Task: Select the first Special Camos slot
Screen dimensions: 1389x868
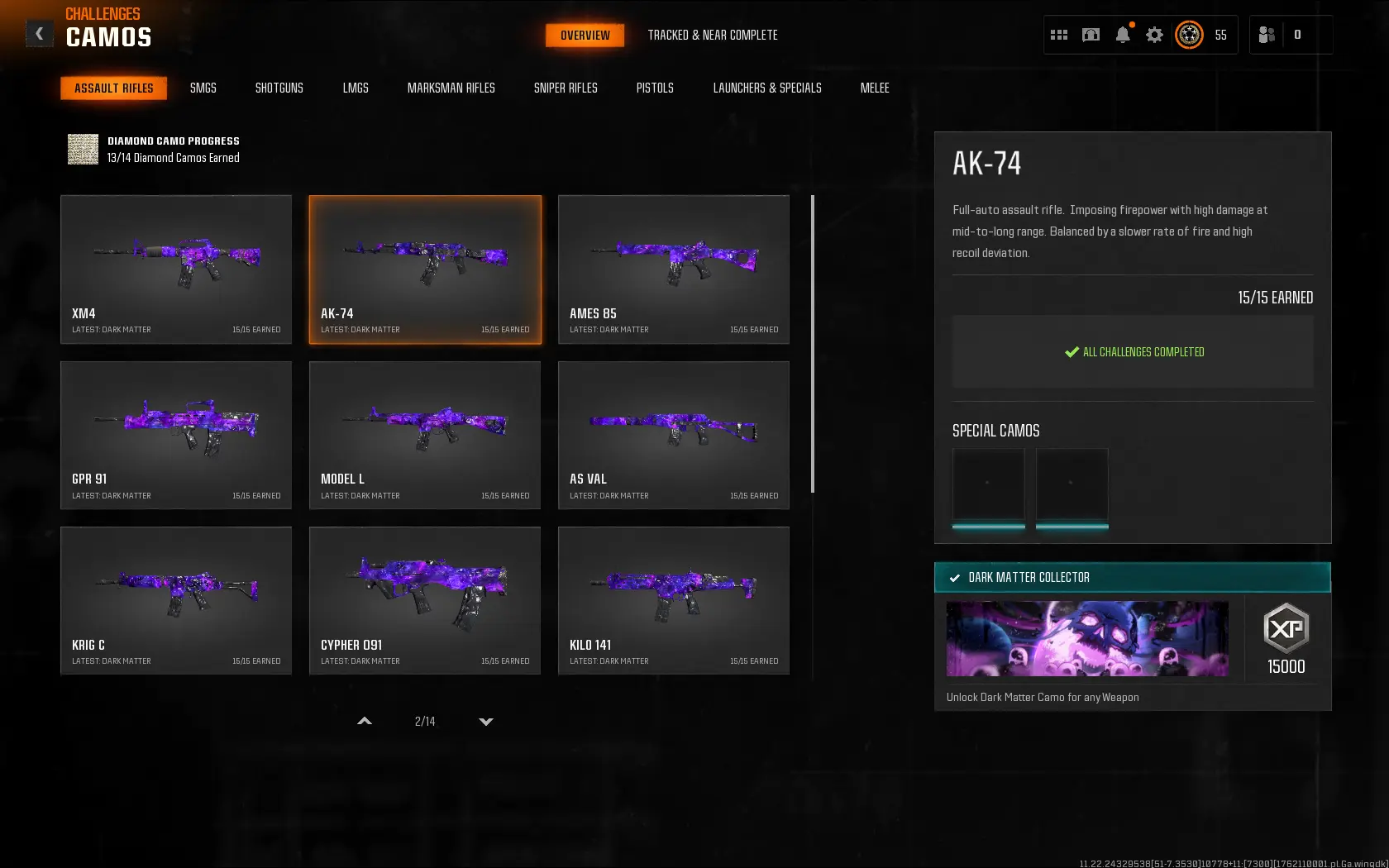Action: [988, 484]
